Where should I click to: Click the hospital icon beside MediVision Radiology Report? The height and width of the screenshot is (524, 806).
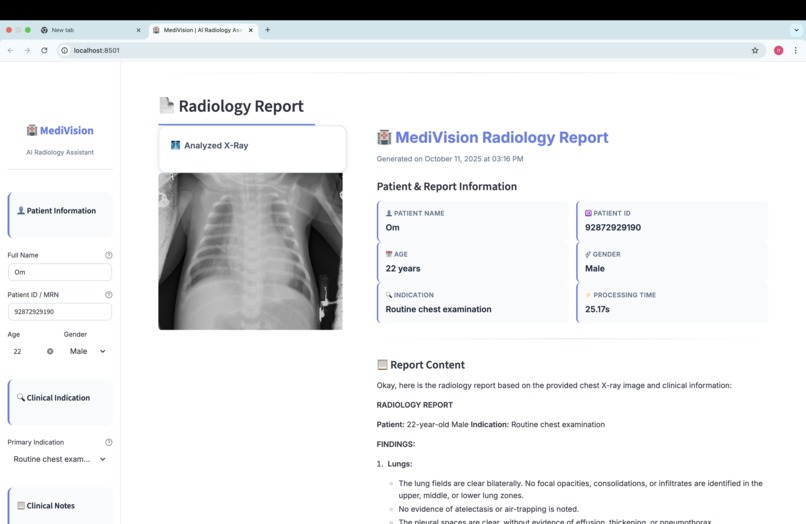click(x=384, y=137)
